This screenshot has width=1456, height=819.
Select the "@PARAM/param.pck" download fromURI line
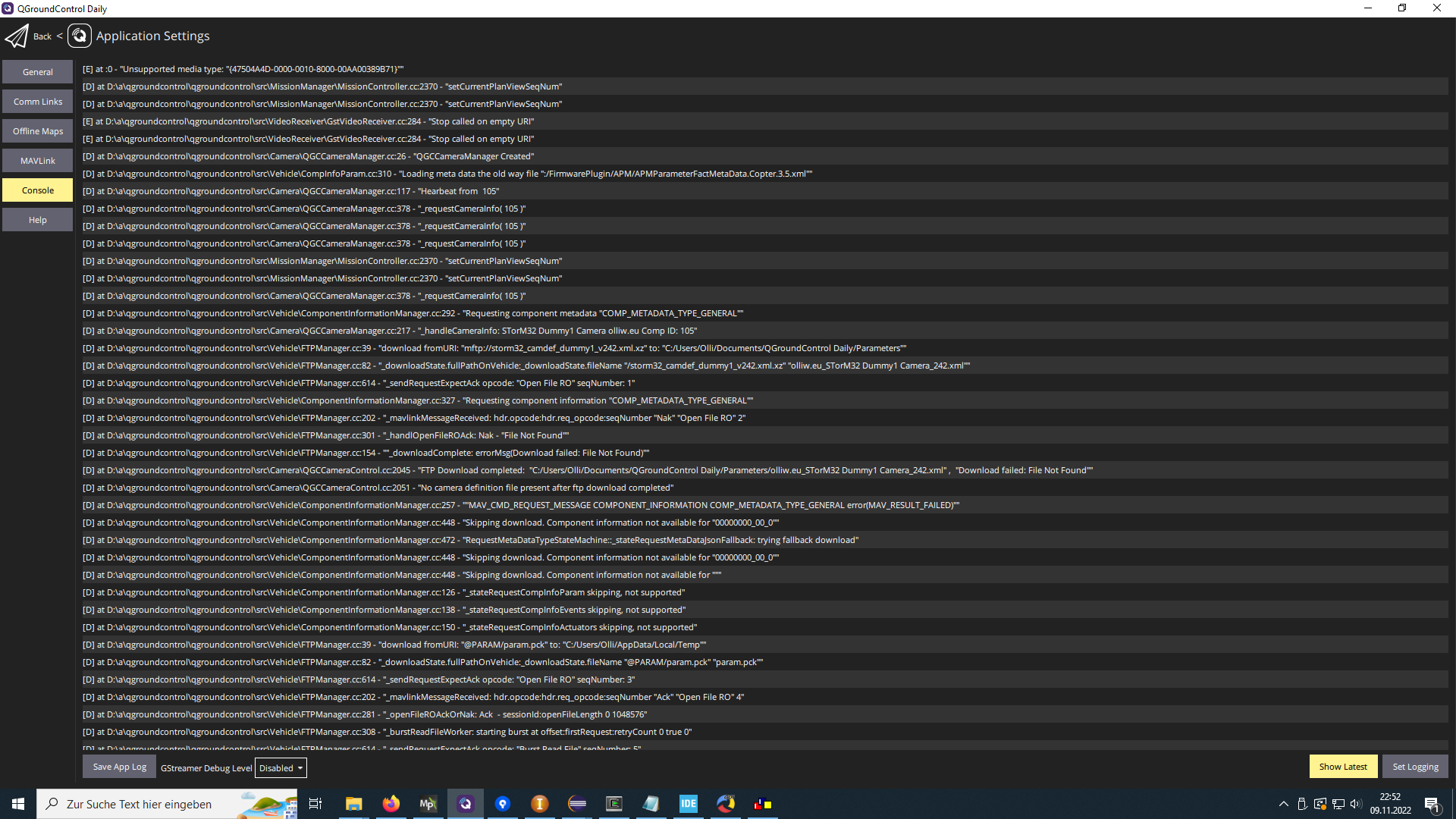pos(765,645)
